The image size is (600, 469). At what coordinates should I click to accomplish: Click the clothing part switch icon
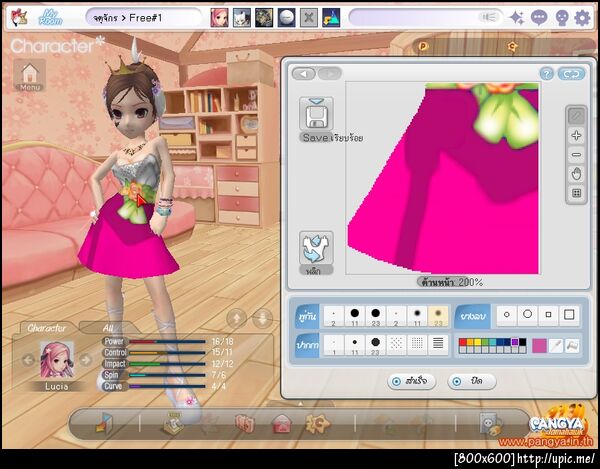[316, 248]
